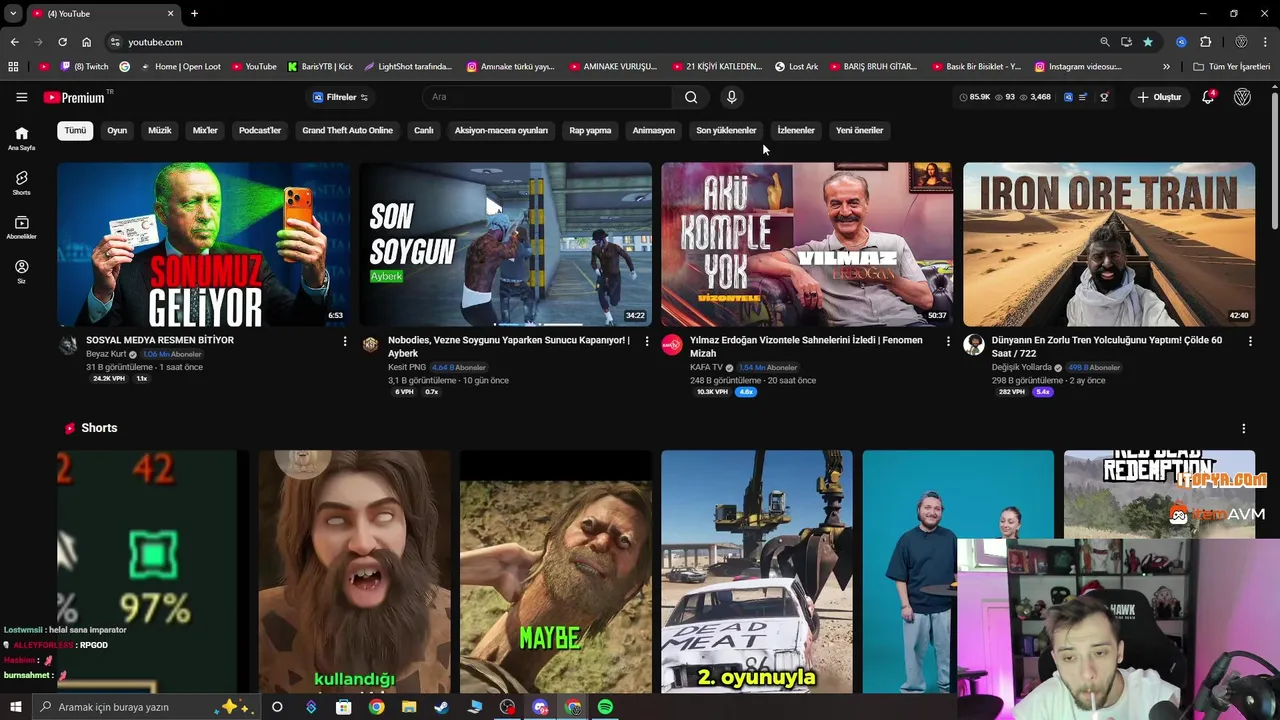Open a new browser tab
The image size is (1280, 720).
(x=194, y=13)
